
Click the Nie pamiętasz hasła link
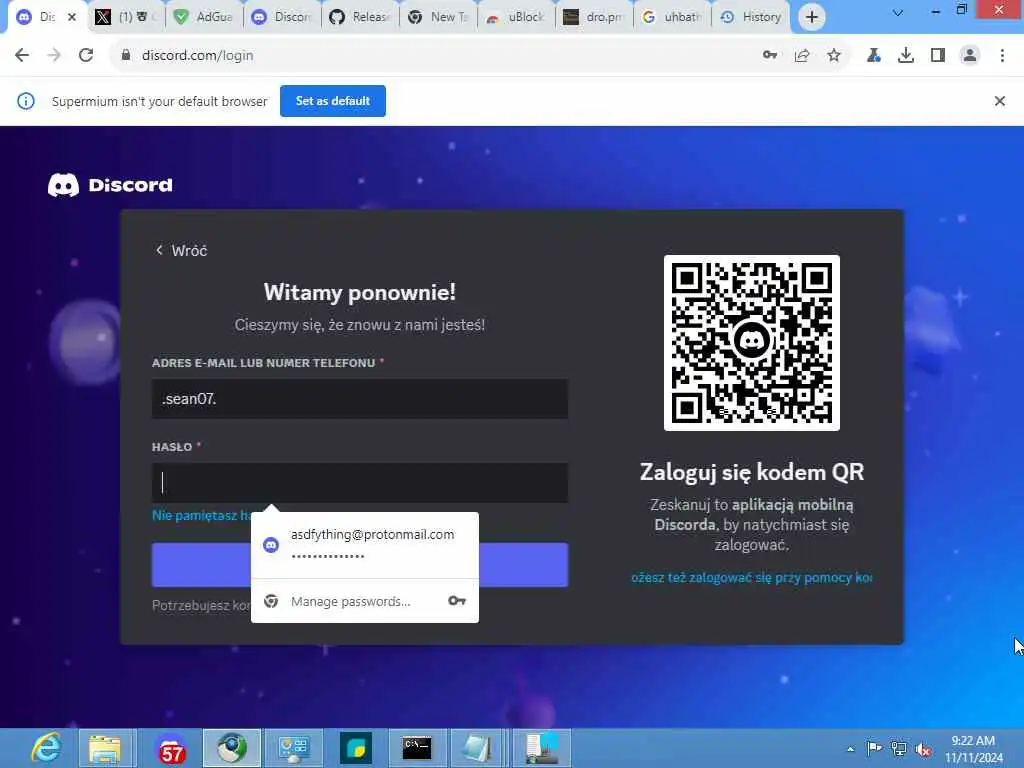click(x=201, y=515)
